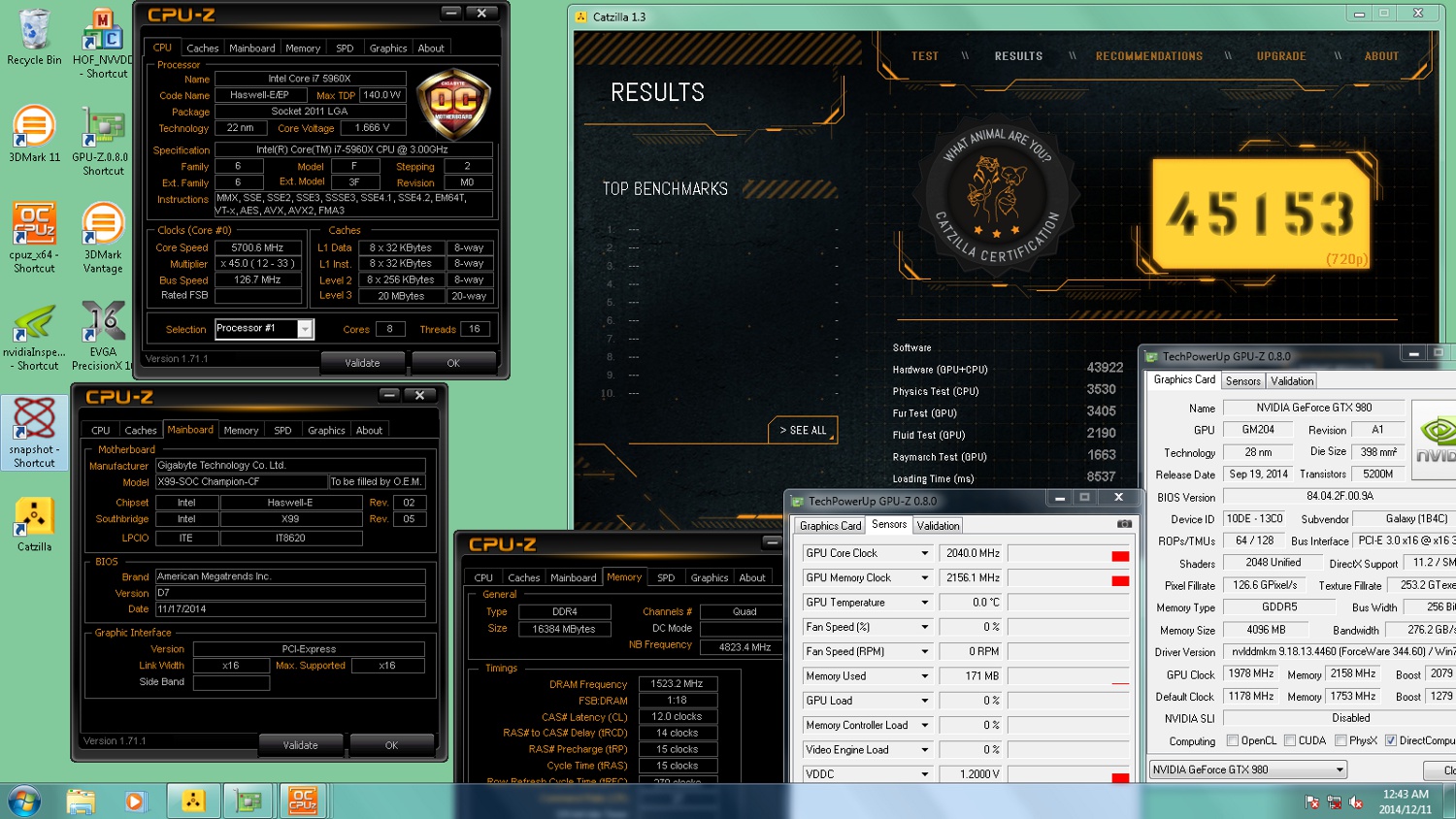Click the Action Center flag tray icon
The image size is (1456, 819).
coord(1312,803)
